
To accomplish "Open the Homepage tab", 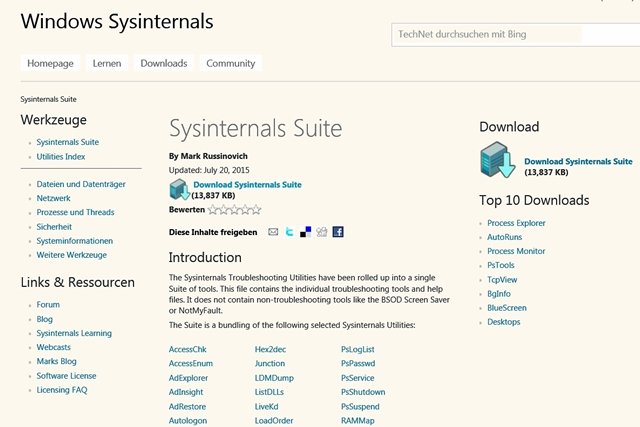I will point(50,63).
